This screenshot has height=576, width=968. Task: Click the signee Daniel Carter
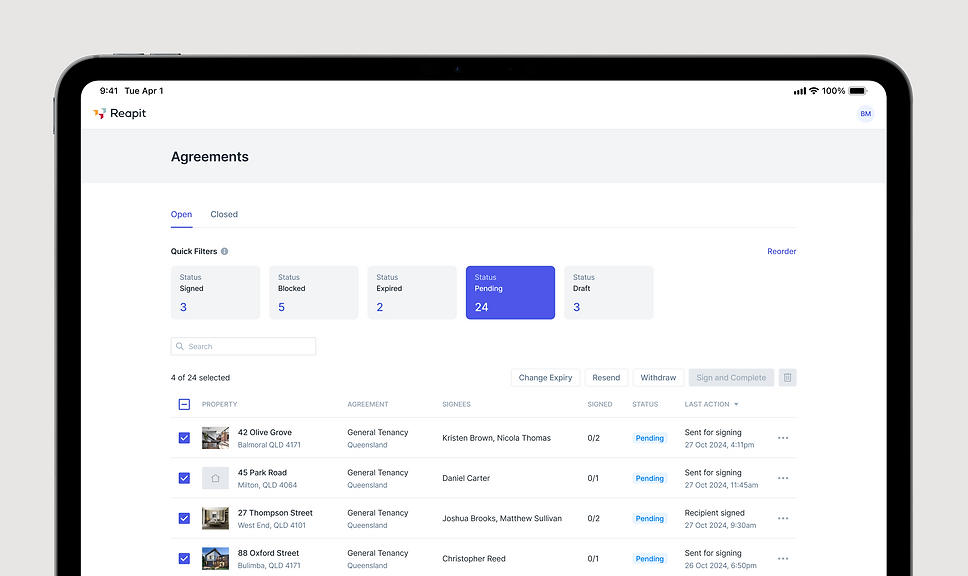[x=466, y=478]
